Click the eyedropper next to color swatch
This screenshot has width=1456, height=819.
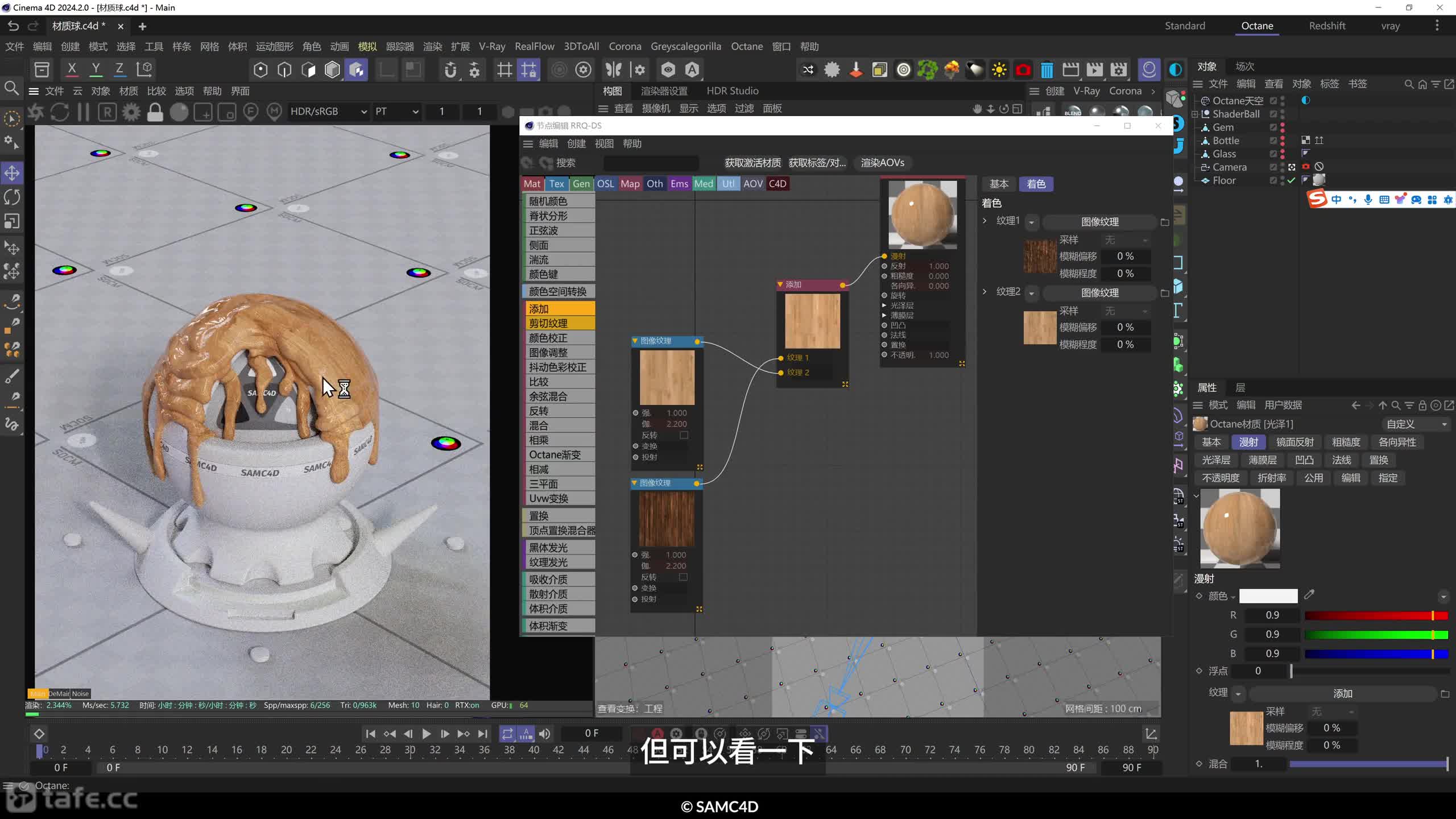(1309, 595)
